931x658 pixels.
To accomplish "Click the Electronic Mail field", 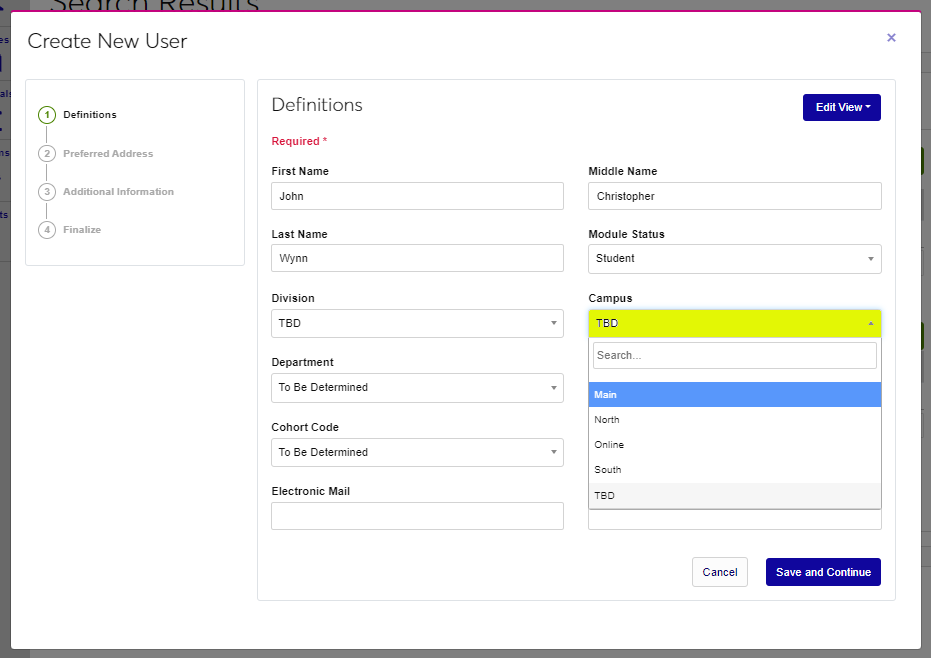I will coord(417,516).
